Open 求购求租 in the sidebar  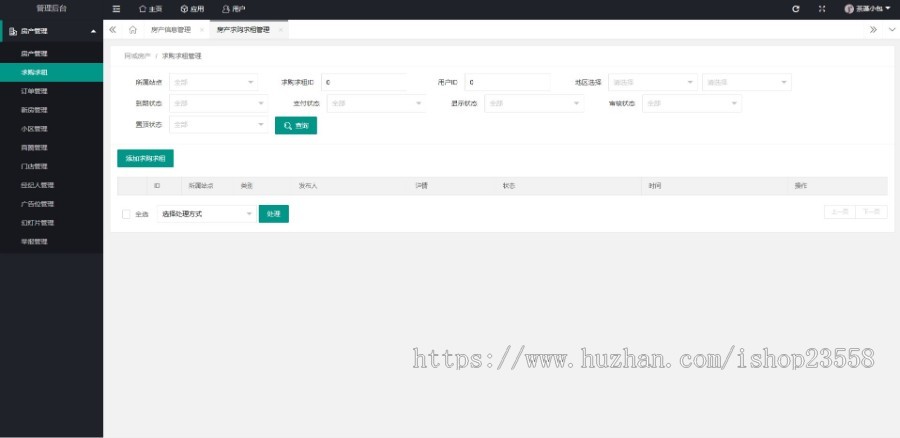[x=52, y=72]
